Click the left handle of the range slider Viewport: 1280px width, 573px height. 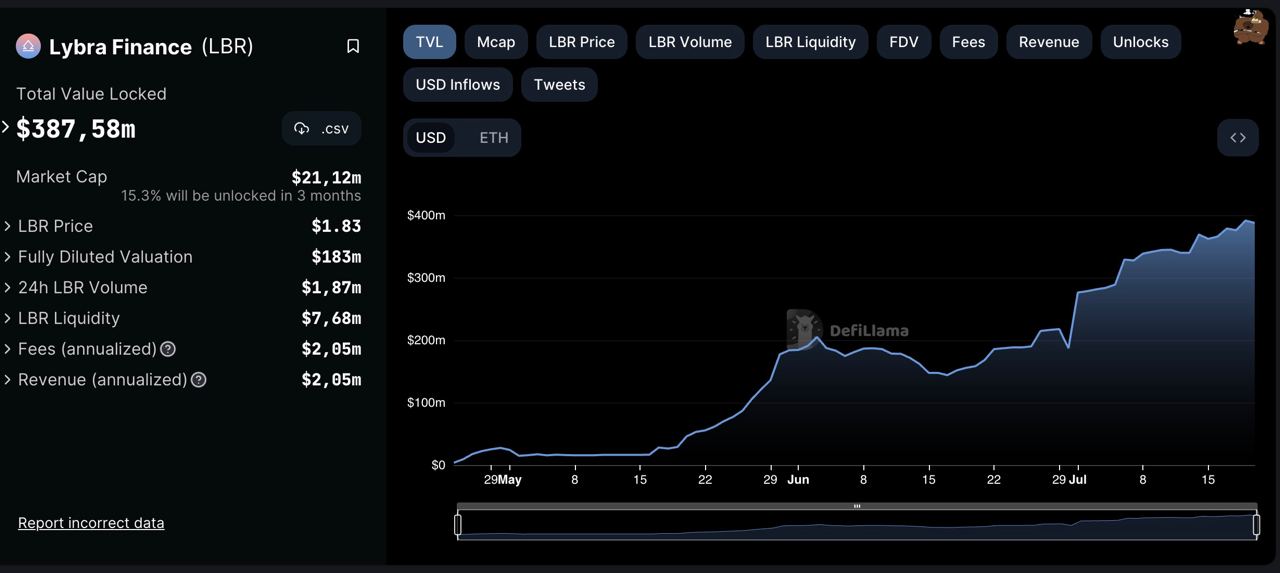tap(458, 524)
